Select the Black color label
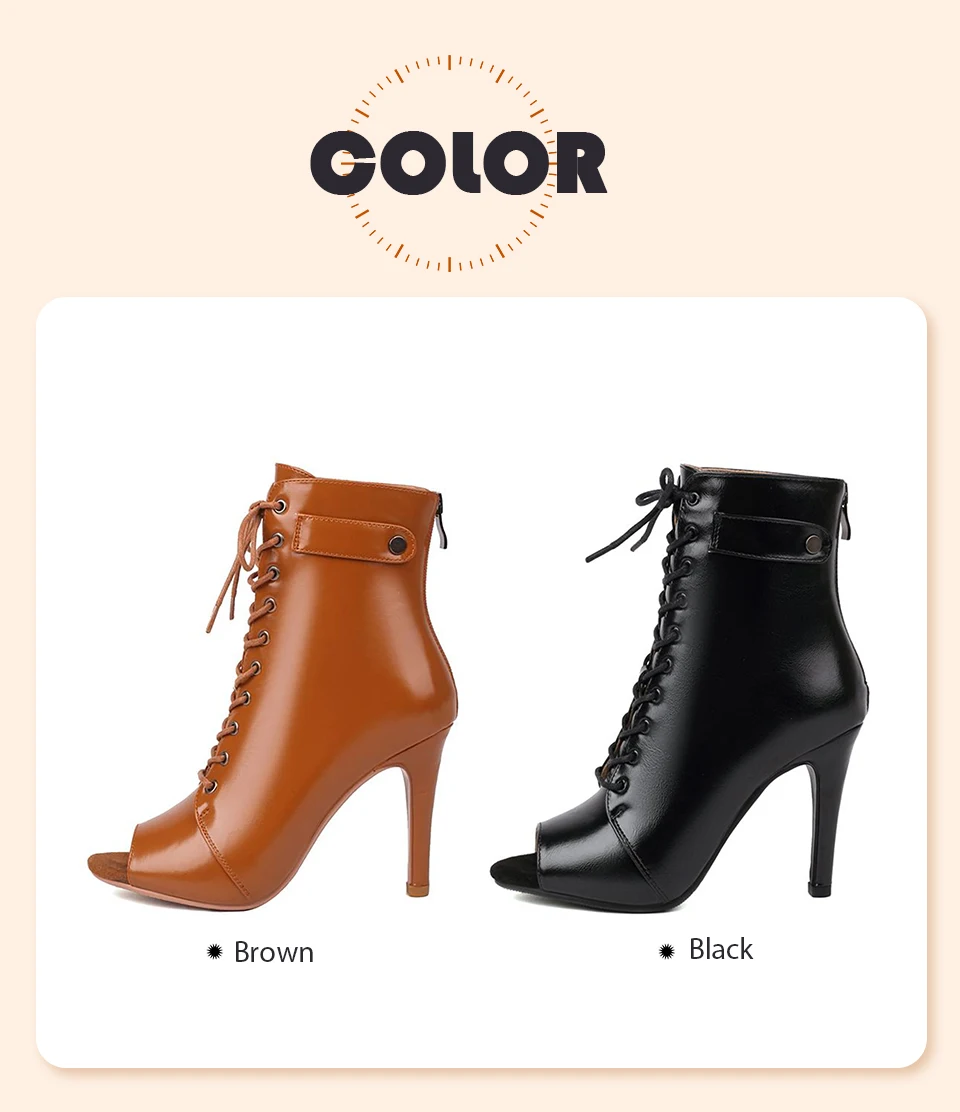 (x=720, y=950)
